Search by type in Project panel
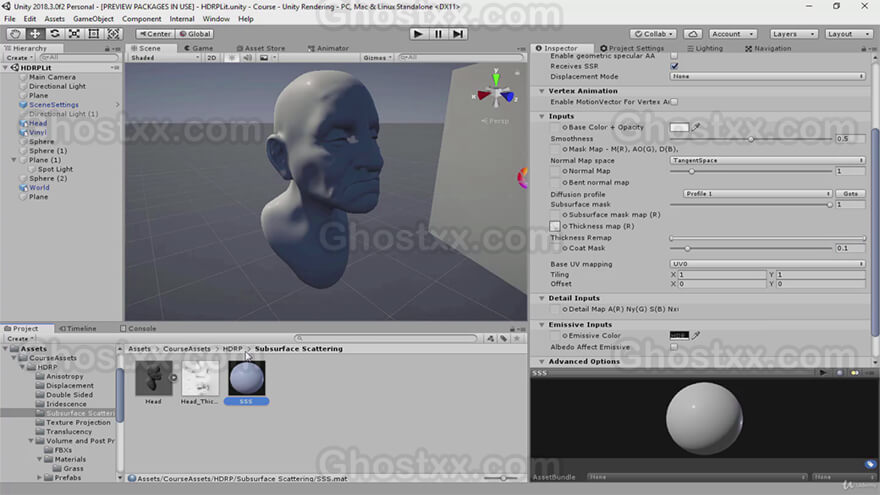Screen dimensions: 880x495 [x=491, y=338]
